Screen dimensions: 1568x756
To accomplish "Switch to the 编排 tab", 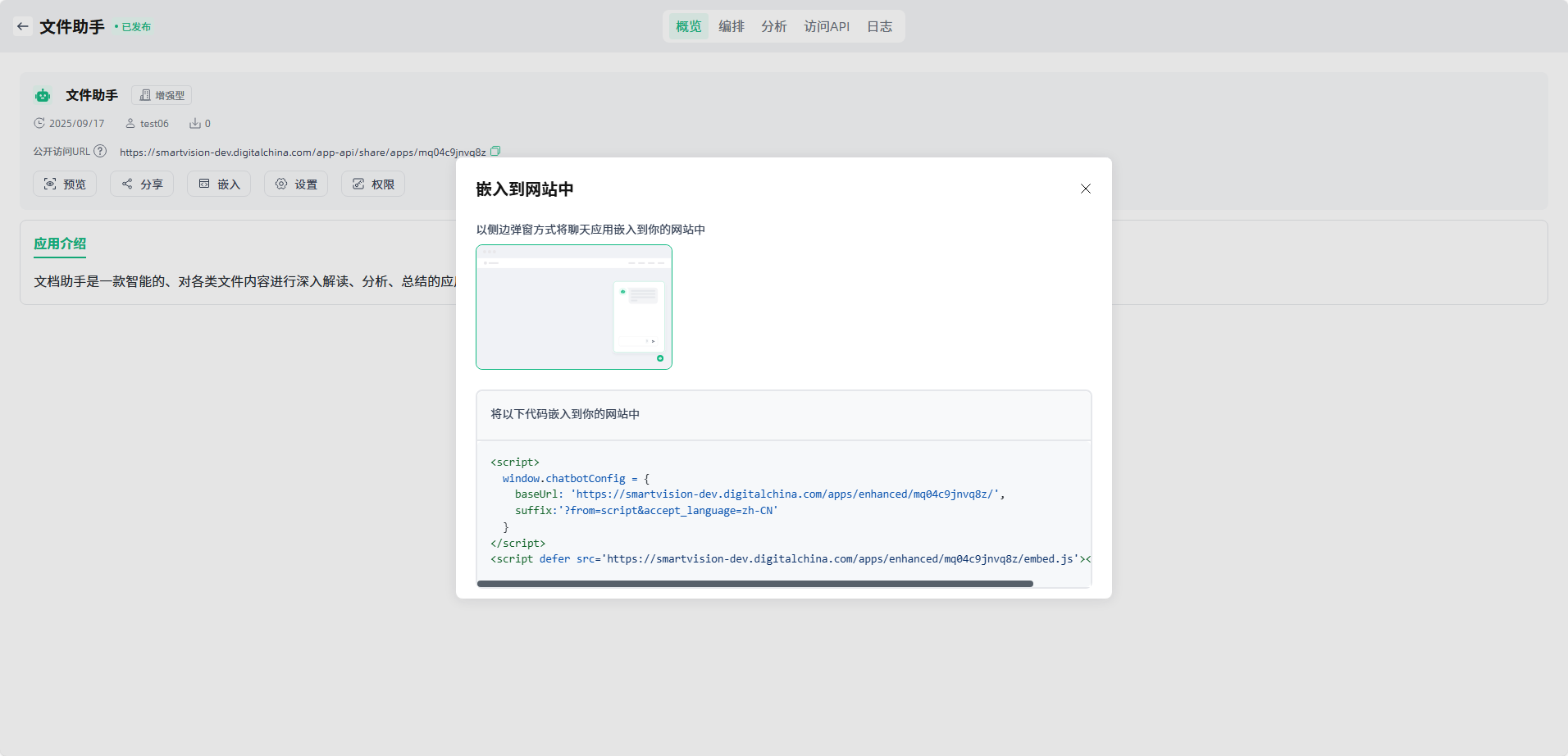I will click(731, 26).
